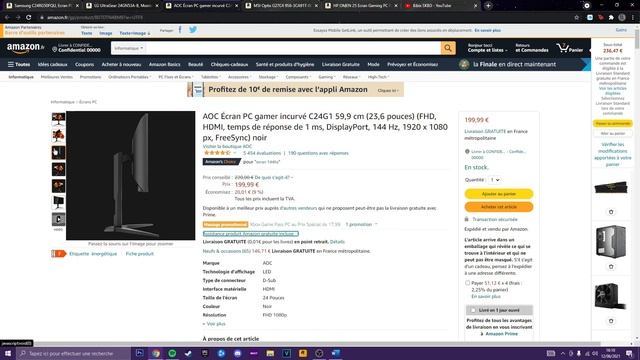
Task: Remove the PC case from cart sidebar
Action: click(x=611, y=267)
